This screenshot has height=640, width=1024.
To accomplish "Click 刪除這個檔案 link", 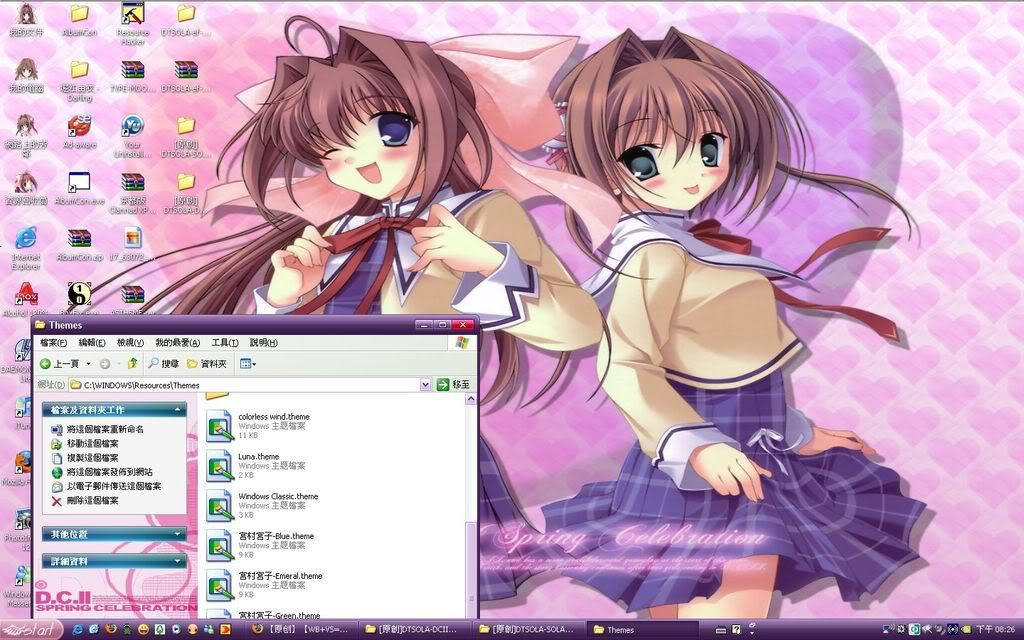I will pyautogui.click(x=93, y=500).
